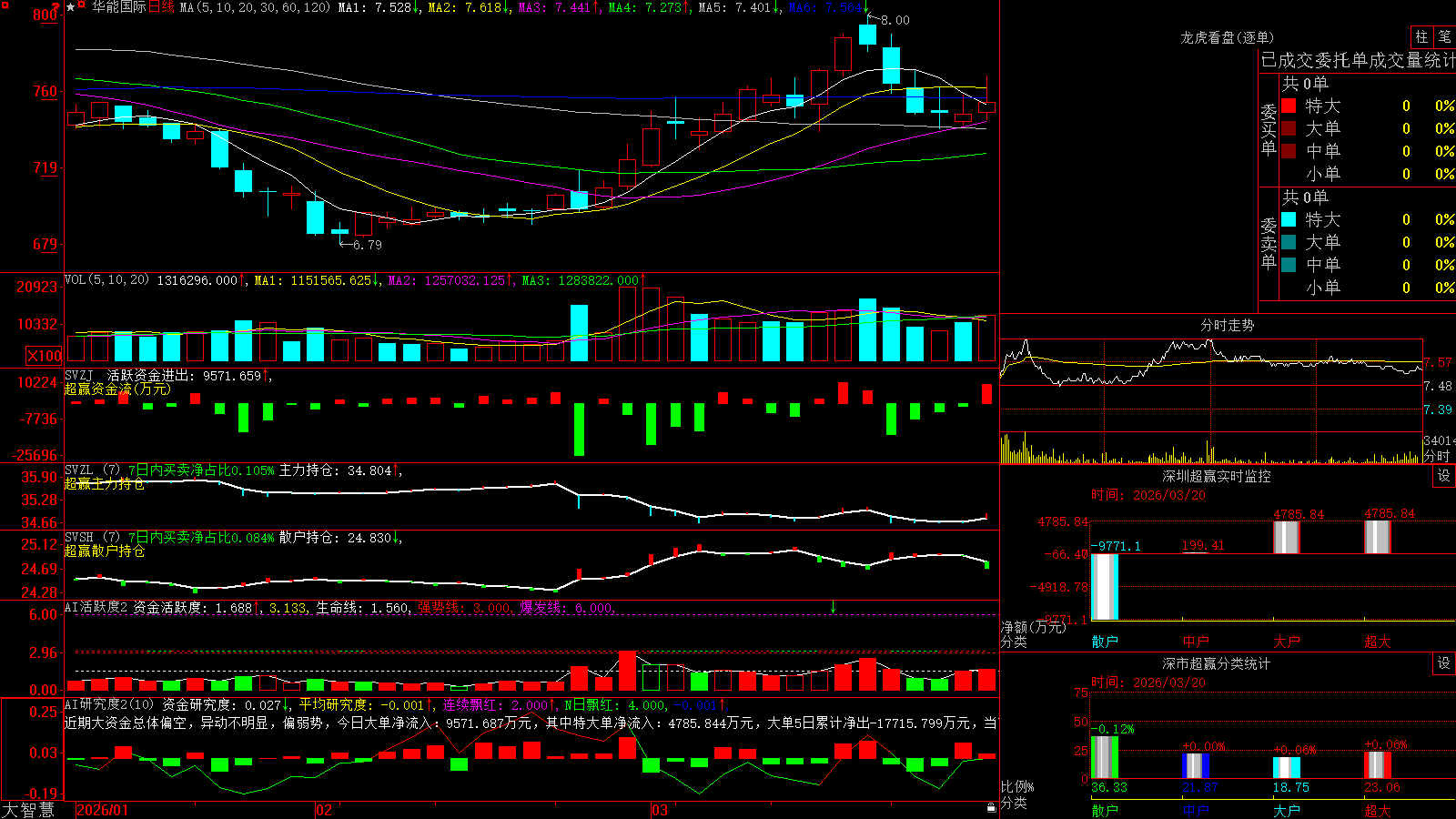Click the small red square top-left icon

coord(5,5)
